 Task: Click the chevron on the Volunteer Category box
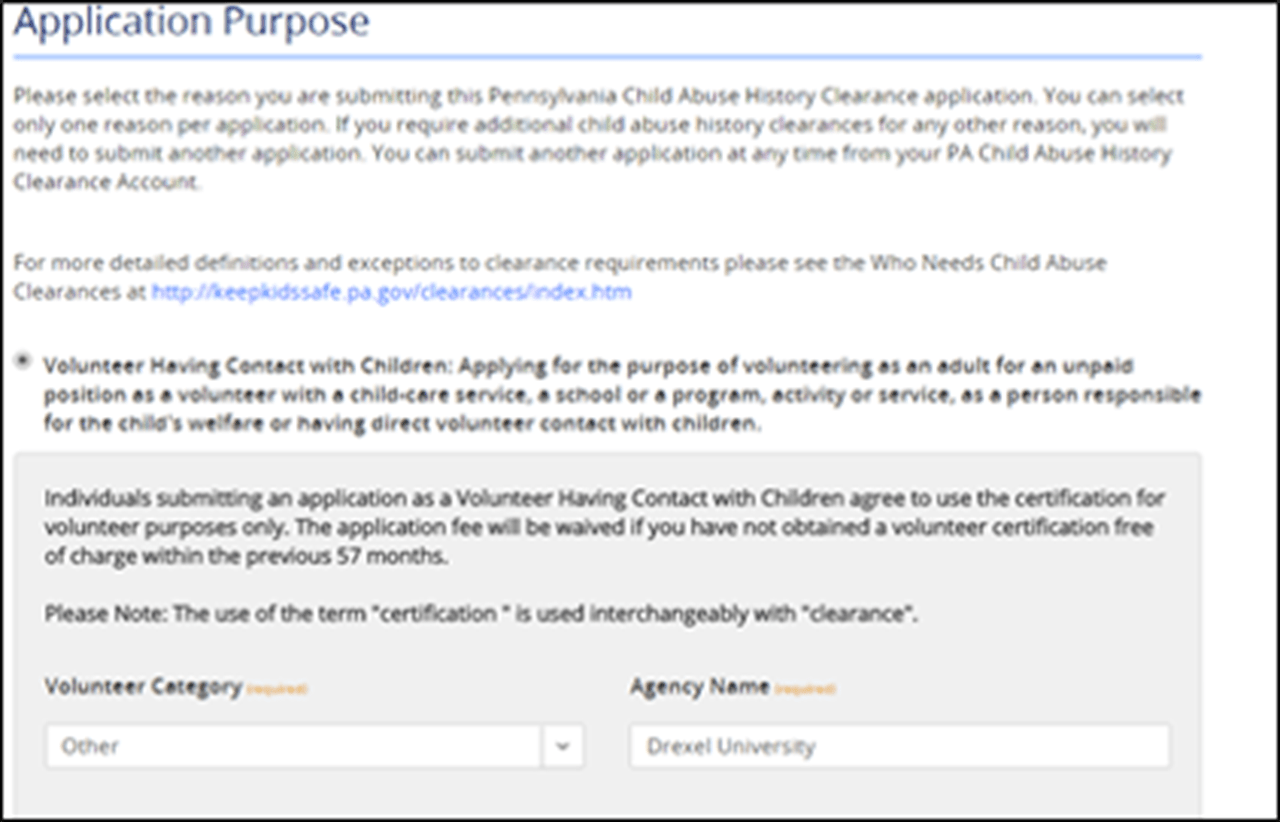(564, 745)
